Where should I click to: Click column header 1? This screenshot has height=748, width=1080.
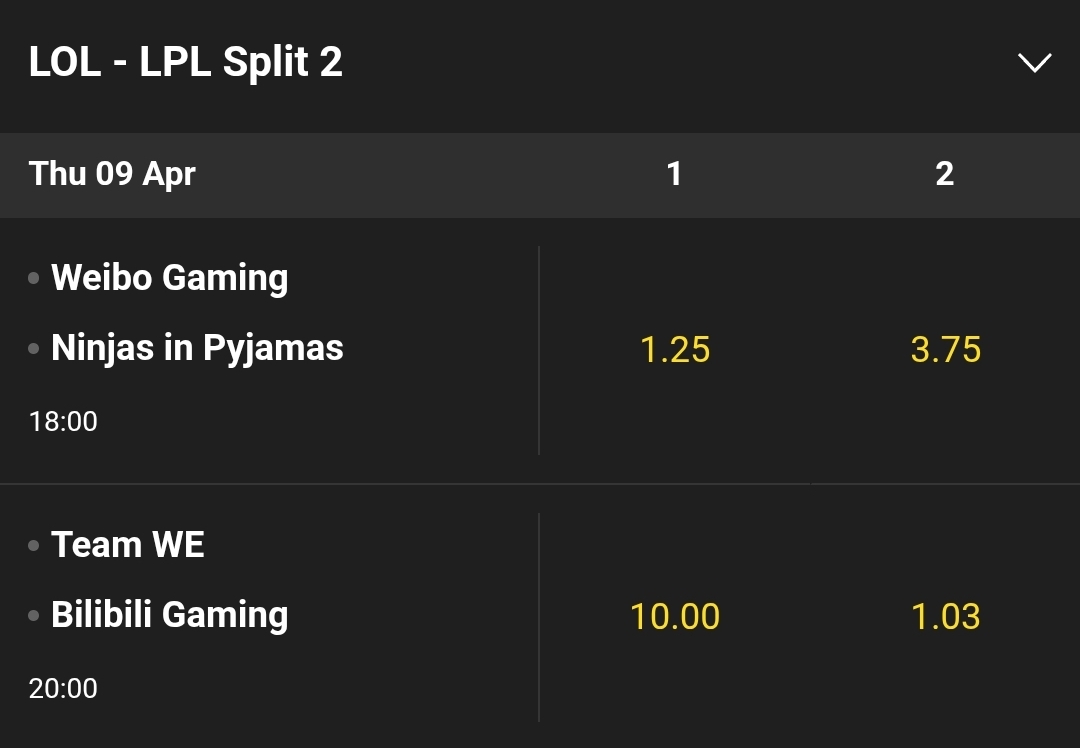(x=674, y=174)
